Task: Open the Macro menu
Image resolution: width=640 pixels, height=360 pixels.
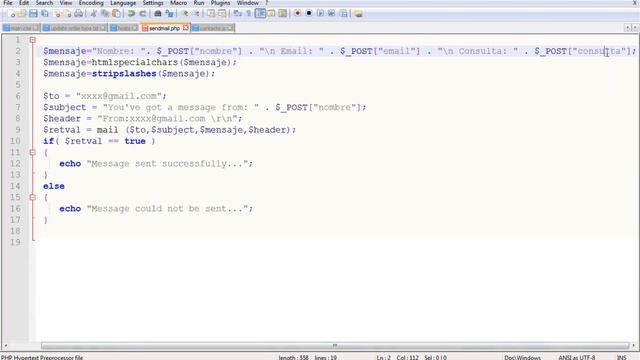Action: [178, 3]
